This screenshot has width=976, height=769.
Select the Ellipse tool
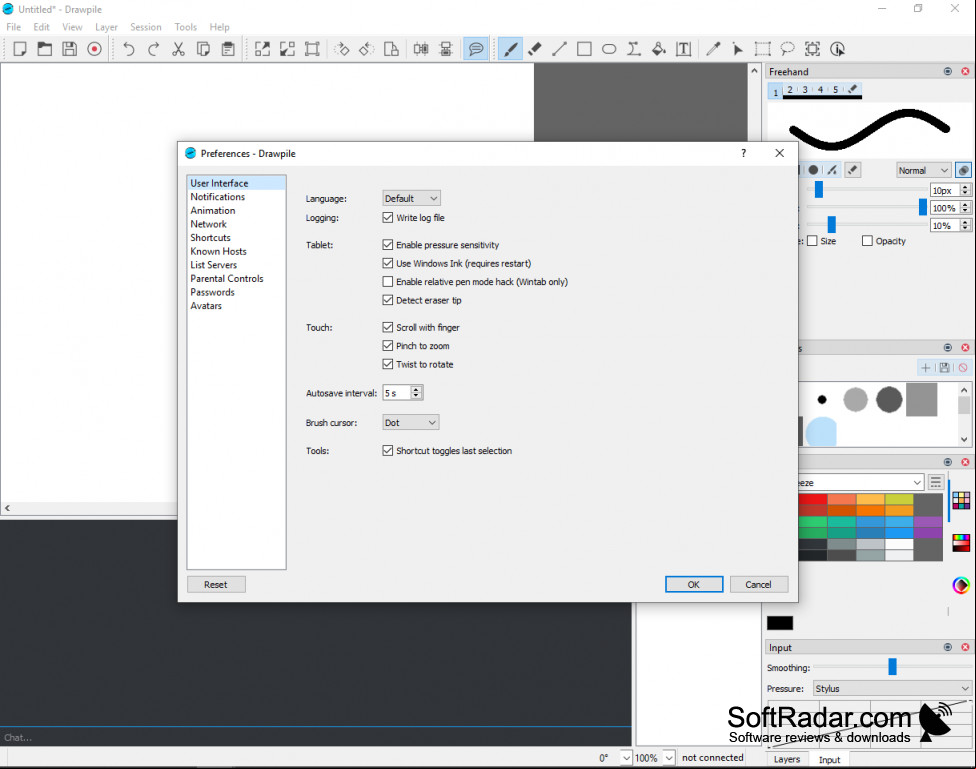point(609,49)
